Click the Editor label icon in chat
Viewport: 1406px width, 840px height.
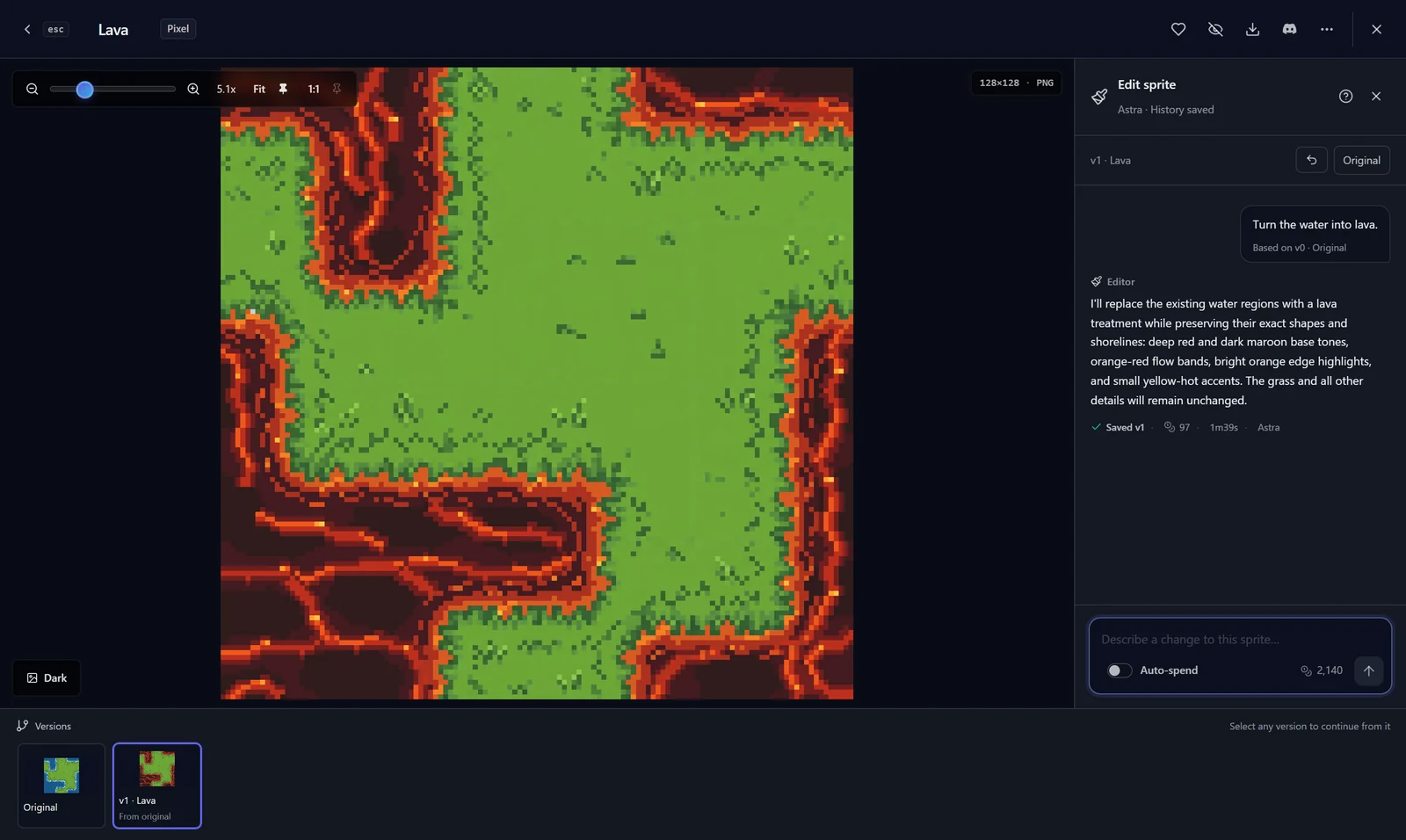[1096, 282]
